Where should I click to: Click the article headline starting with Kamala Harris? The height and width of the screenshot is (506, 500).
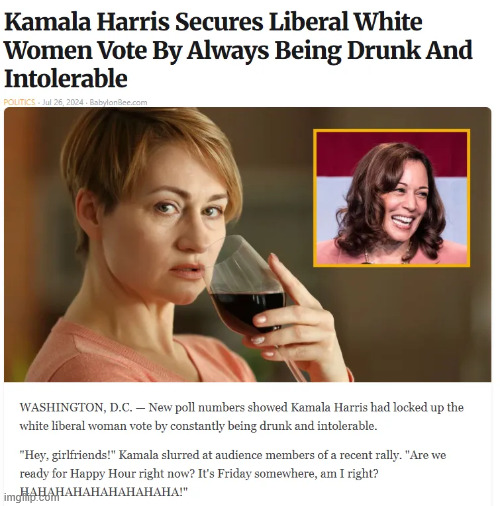(x=238, y=50)
